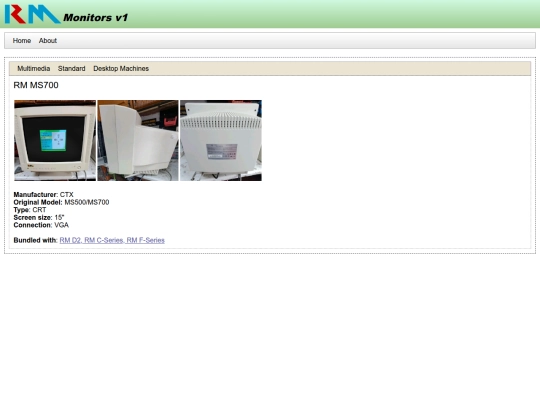The image size is (540, 405).
Task: Open the Desktop Machines category
Action: (121, 69)
